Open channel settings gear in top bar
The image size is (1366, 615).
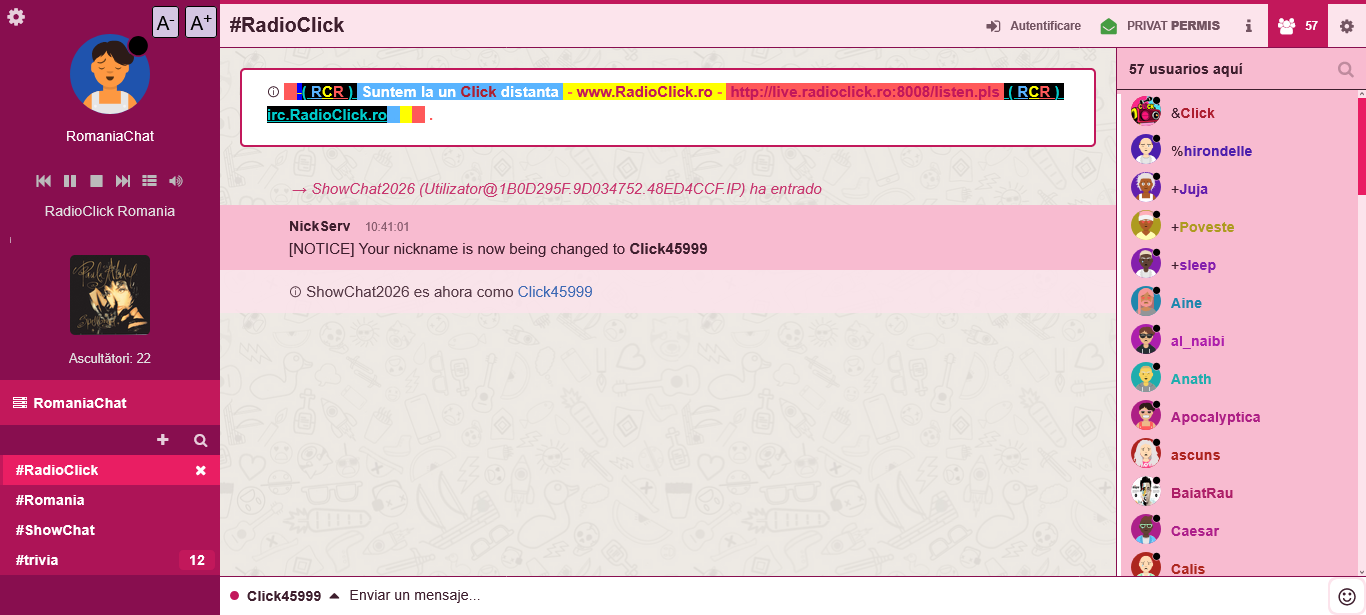[1346, 26]
